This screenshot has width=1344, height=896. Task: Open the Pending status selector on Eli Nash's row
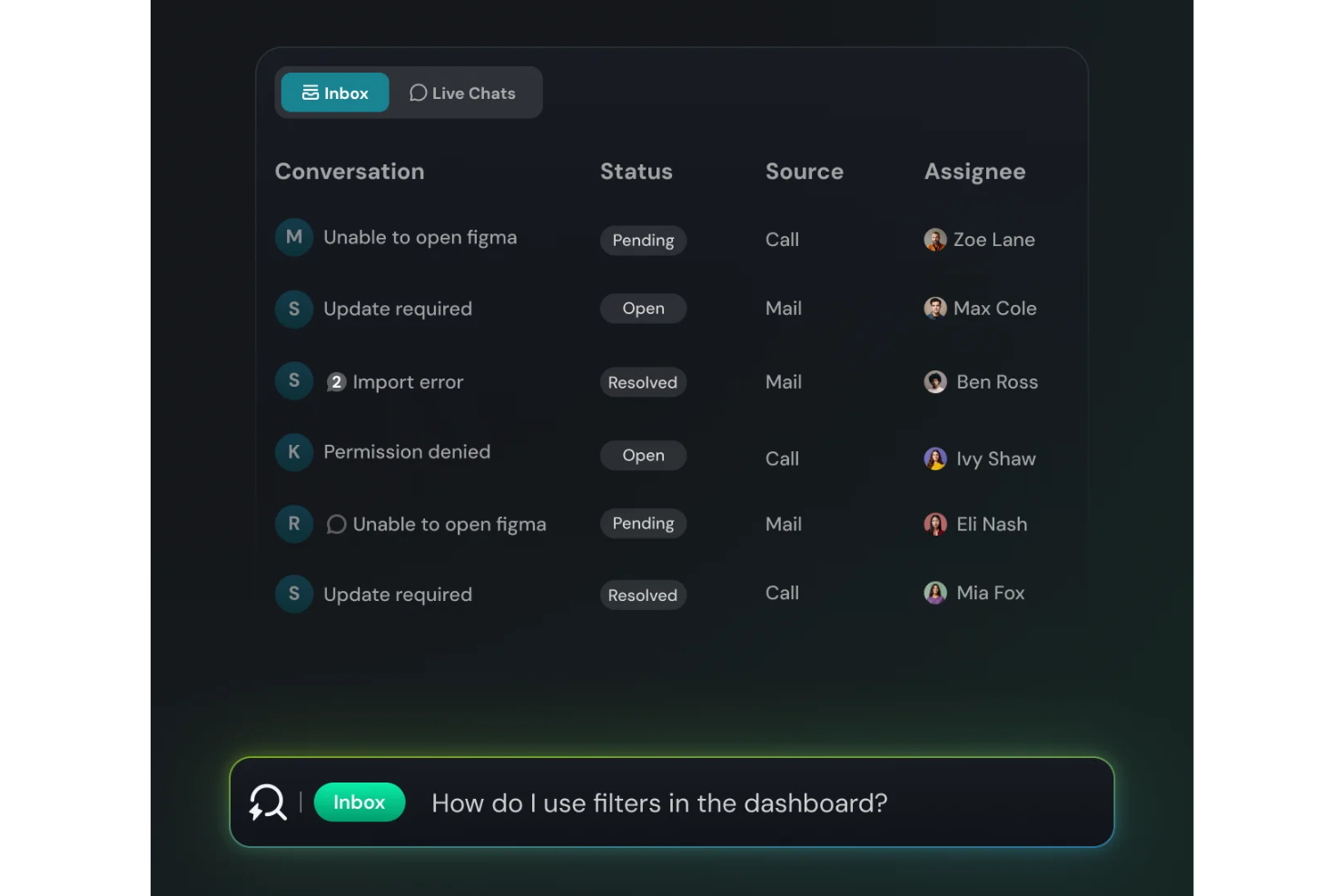point(643,524)
